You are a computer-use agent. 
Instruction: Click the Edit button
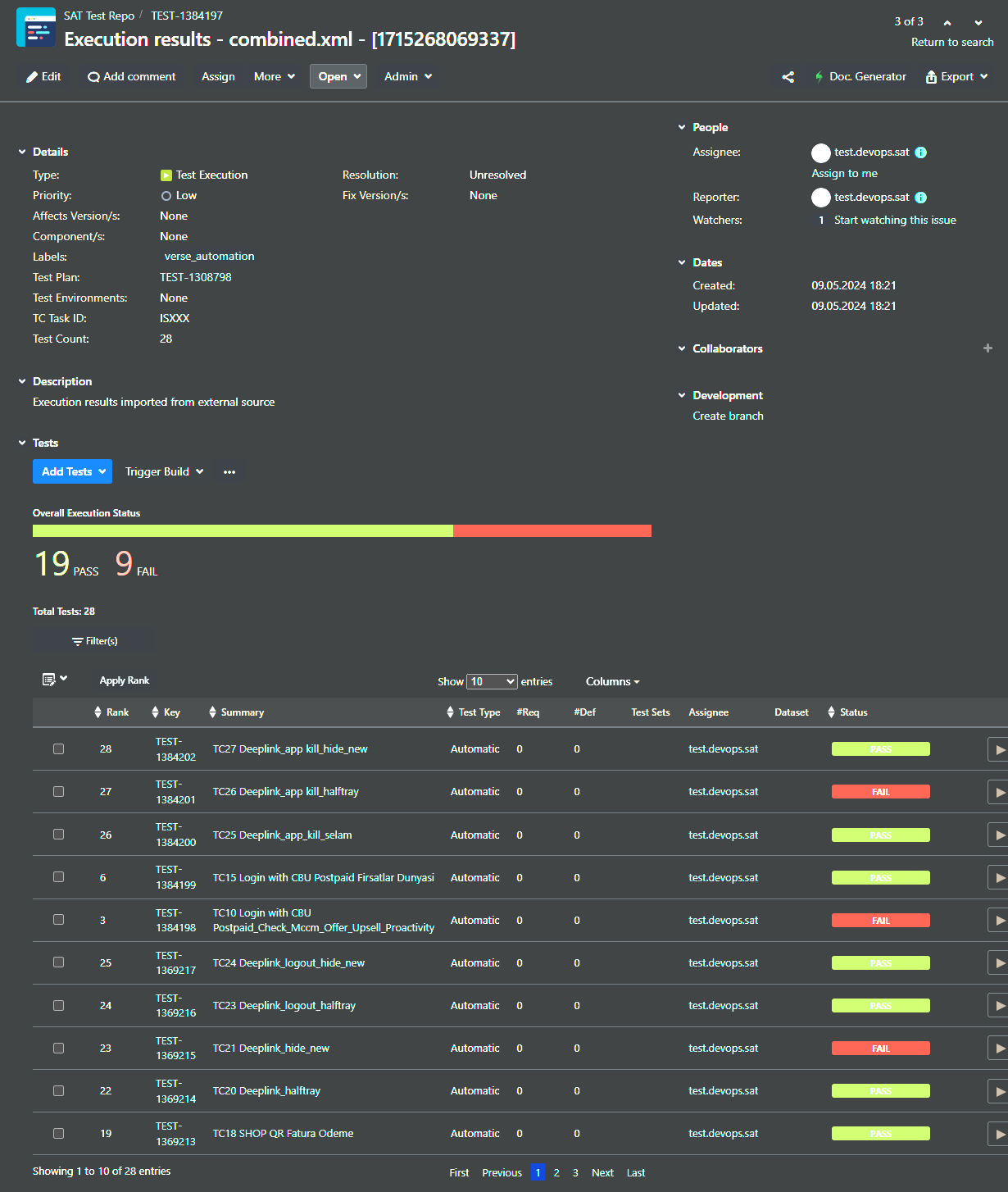coord(43,76)
